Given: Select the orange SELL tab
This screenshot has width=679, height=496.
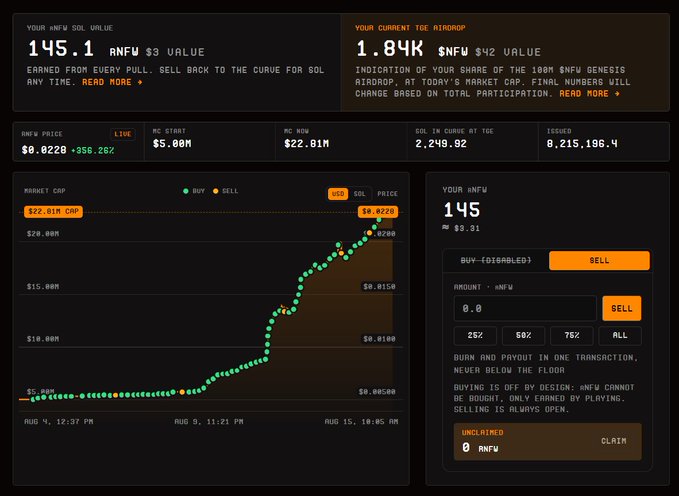Looking at the screenshot, I should tap(599, 260).
